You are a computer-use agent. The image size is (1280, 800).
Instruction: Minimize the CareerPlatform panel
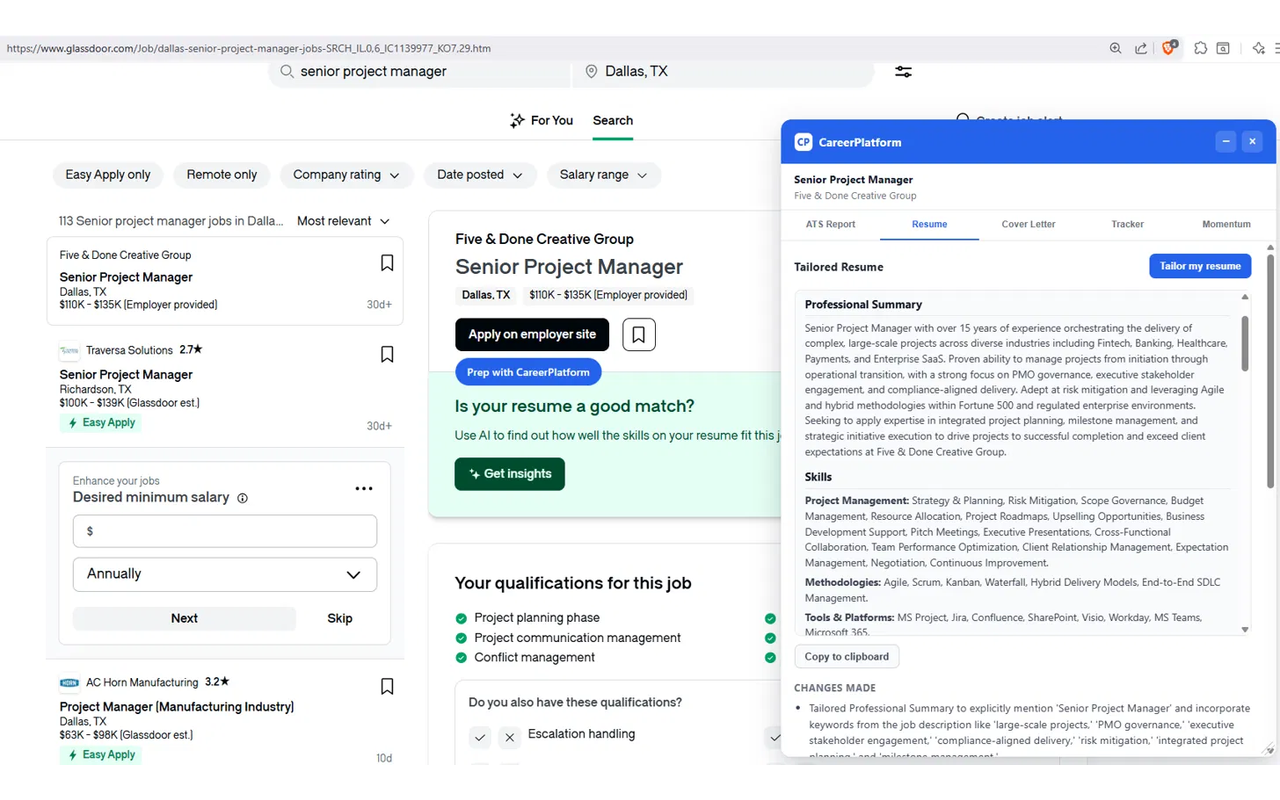(x=1226, y=142)
